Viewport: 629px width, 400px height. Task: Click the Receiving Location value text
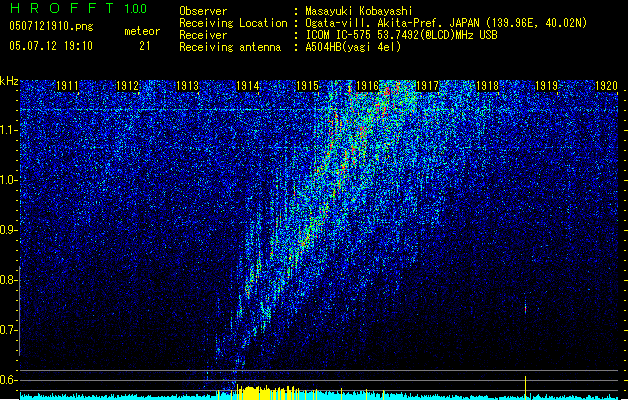pos(446,23)
